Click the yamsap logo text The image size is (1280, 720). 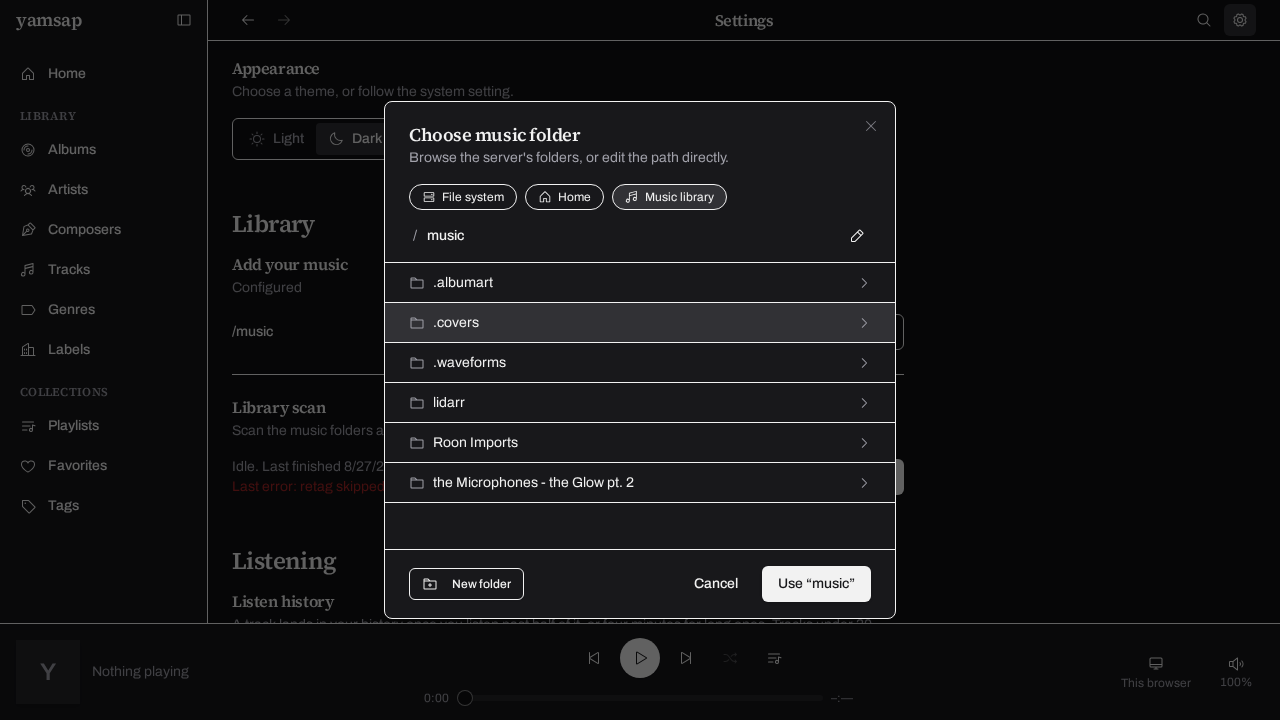point(49,21)
